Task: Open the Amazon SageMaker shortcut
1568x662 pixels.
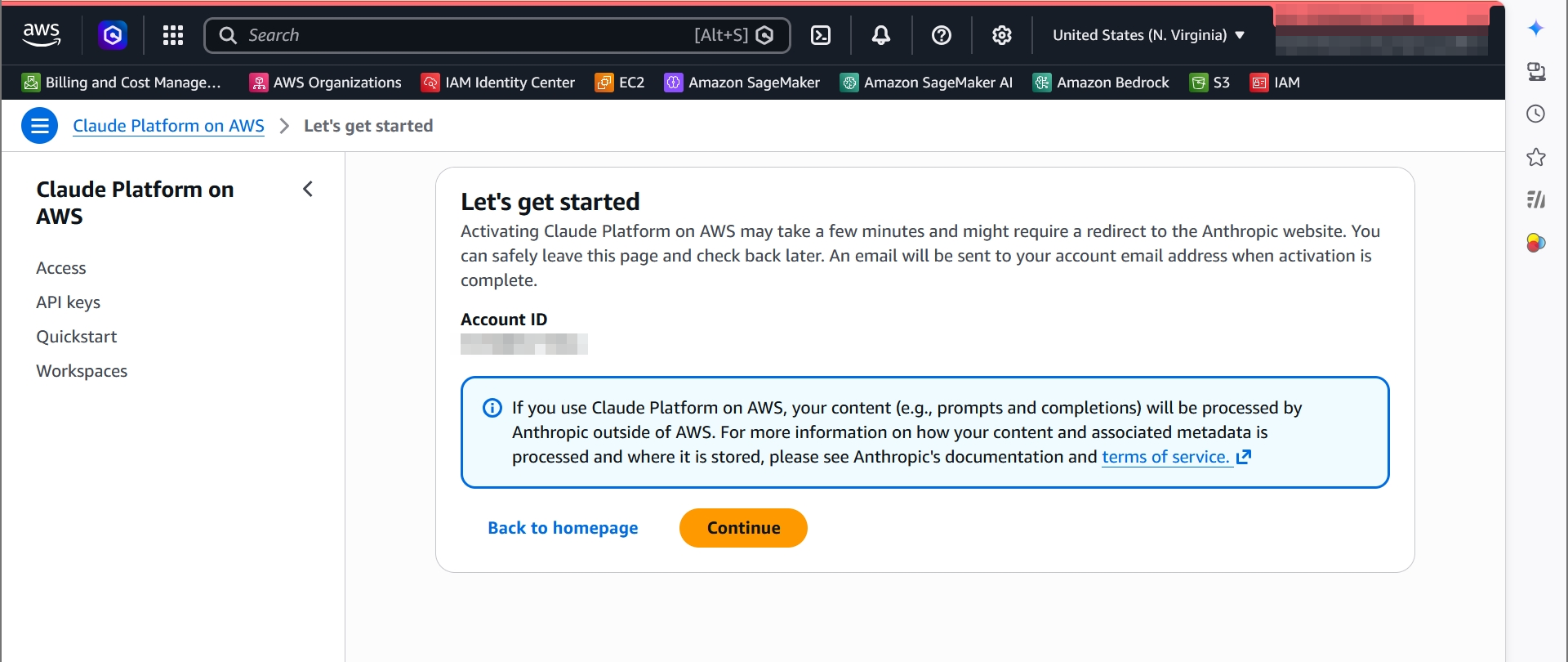Action: (742, 83)
